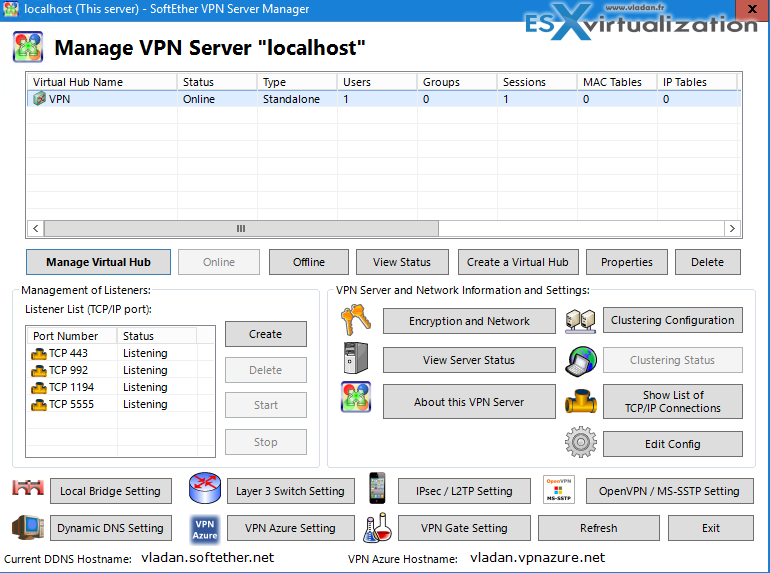Image resolution: width=770 pixels, height=573 pixels.
Task: Open Local Bridge Setting
Action: point(110,491)
